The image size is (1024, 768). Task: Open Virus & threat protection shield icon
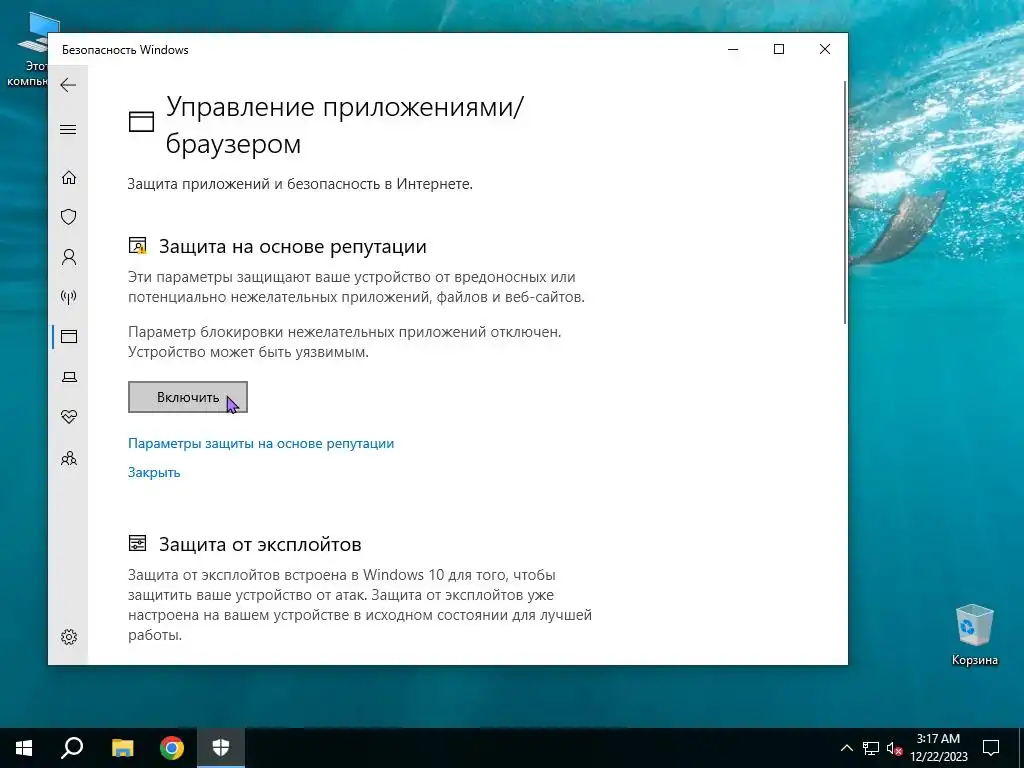[69, 217]
